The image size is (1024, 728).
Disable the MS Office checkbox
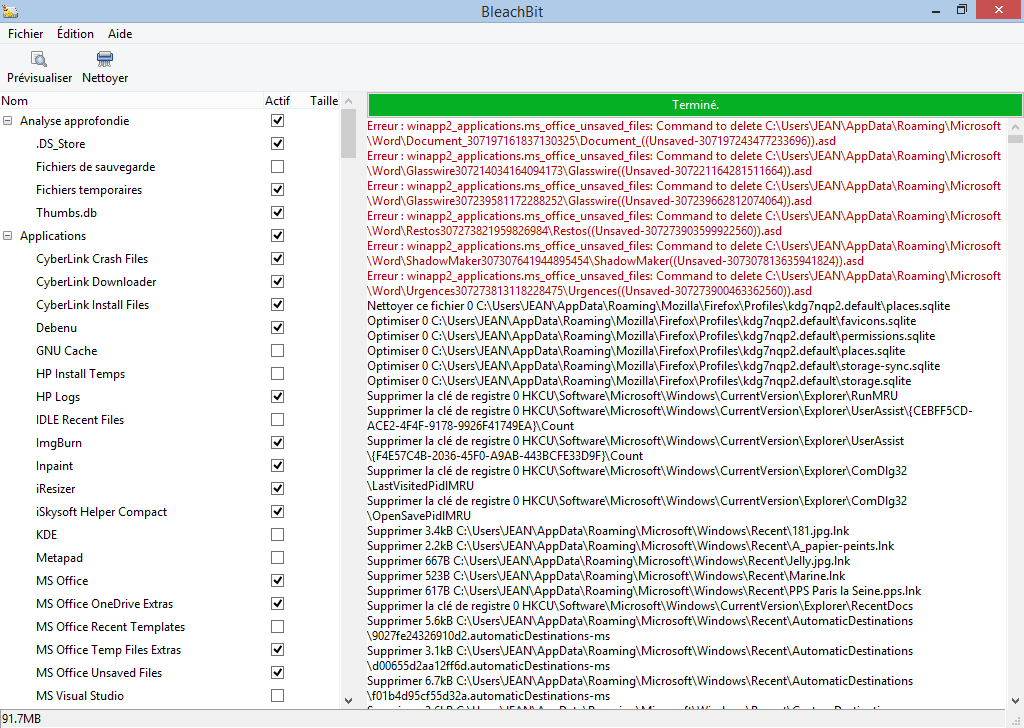click(277, 580)
